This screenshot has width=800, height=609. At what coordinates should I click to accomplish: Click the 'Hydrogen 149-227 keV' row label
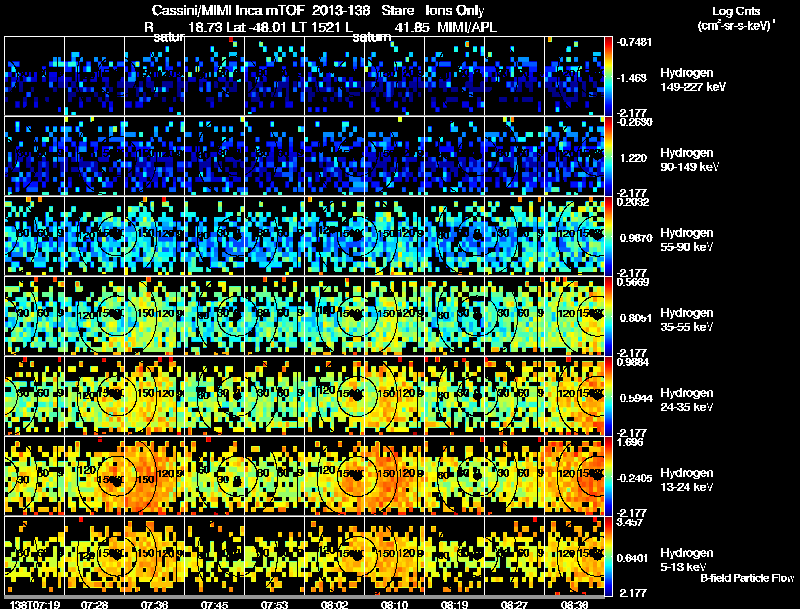click(x=693, y=80)
